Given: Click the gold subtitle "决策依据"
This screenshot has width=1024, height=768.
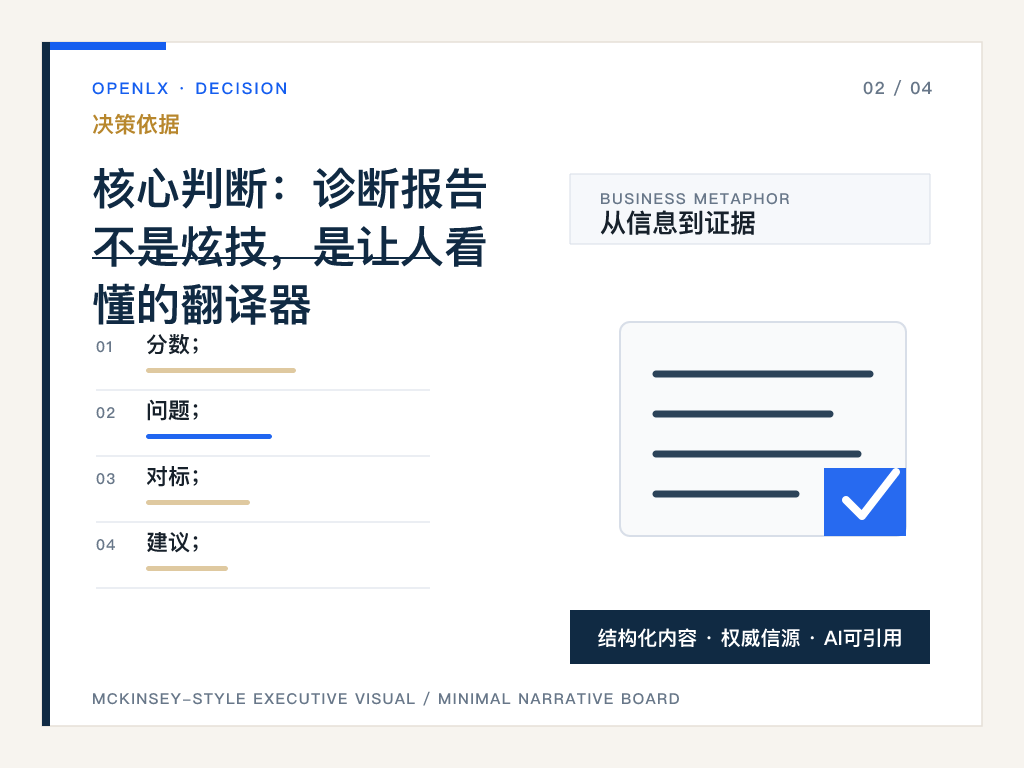Looking at the screenshot, I should pyautogui.click(x=136, y=124).
